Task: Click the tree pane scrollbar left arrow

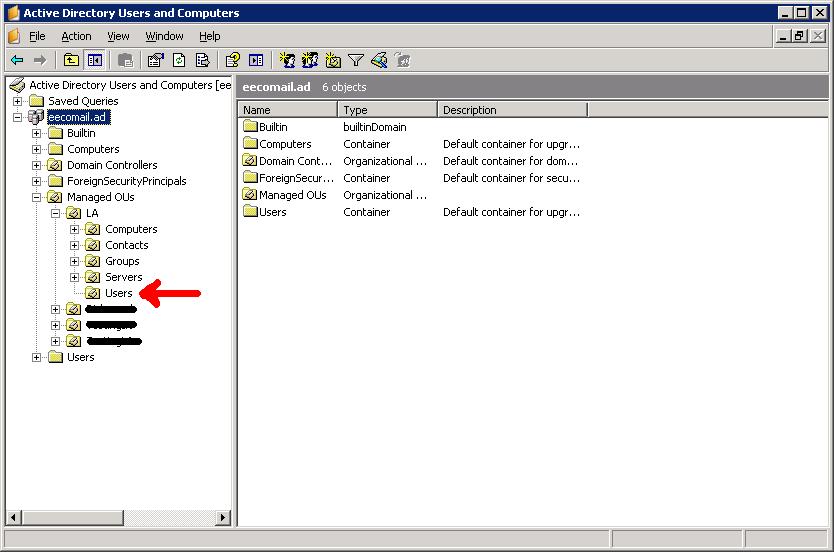Action: 13,517
